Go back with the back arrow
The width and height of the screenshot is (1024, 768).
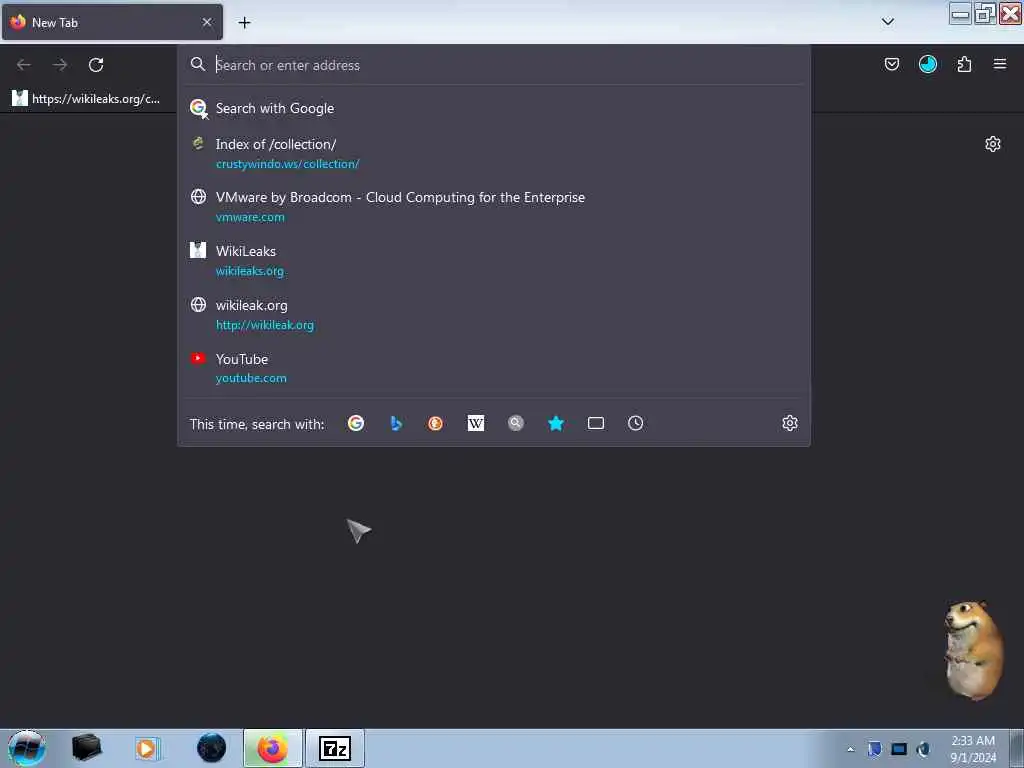(24, 65)
